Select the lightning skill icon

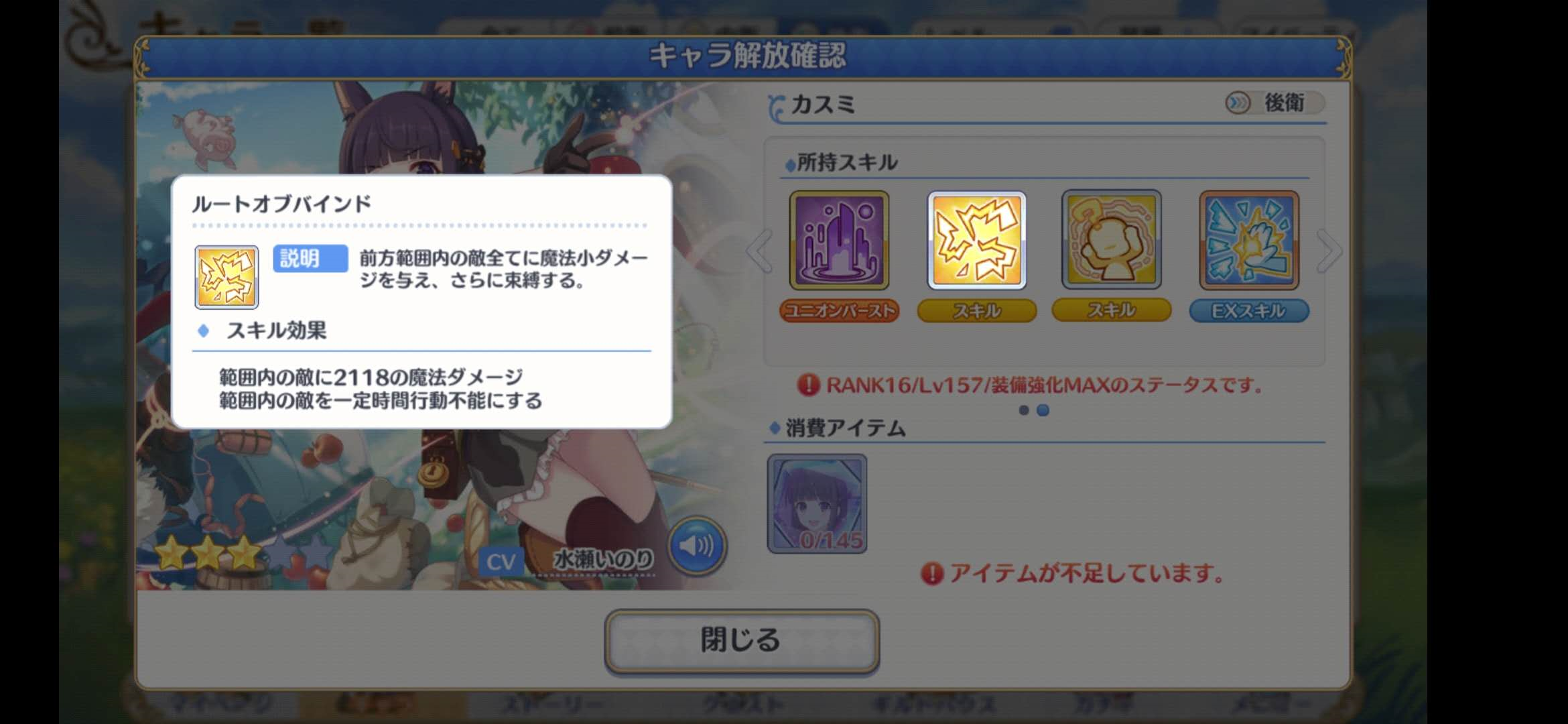click(x=976, y=240)
